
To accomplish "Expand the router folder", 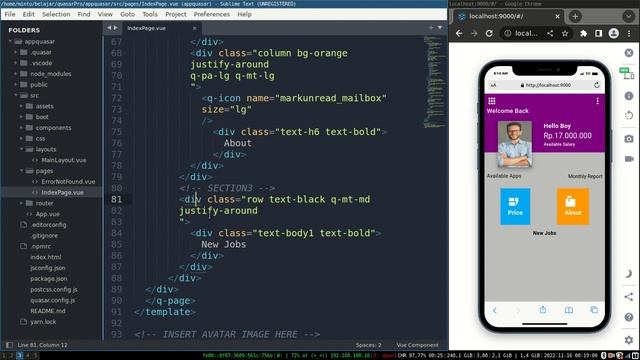I will point(21,203).
